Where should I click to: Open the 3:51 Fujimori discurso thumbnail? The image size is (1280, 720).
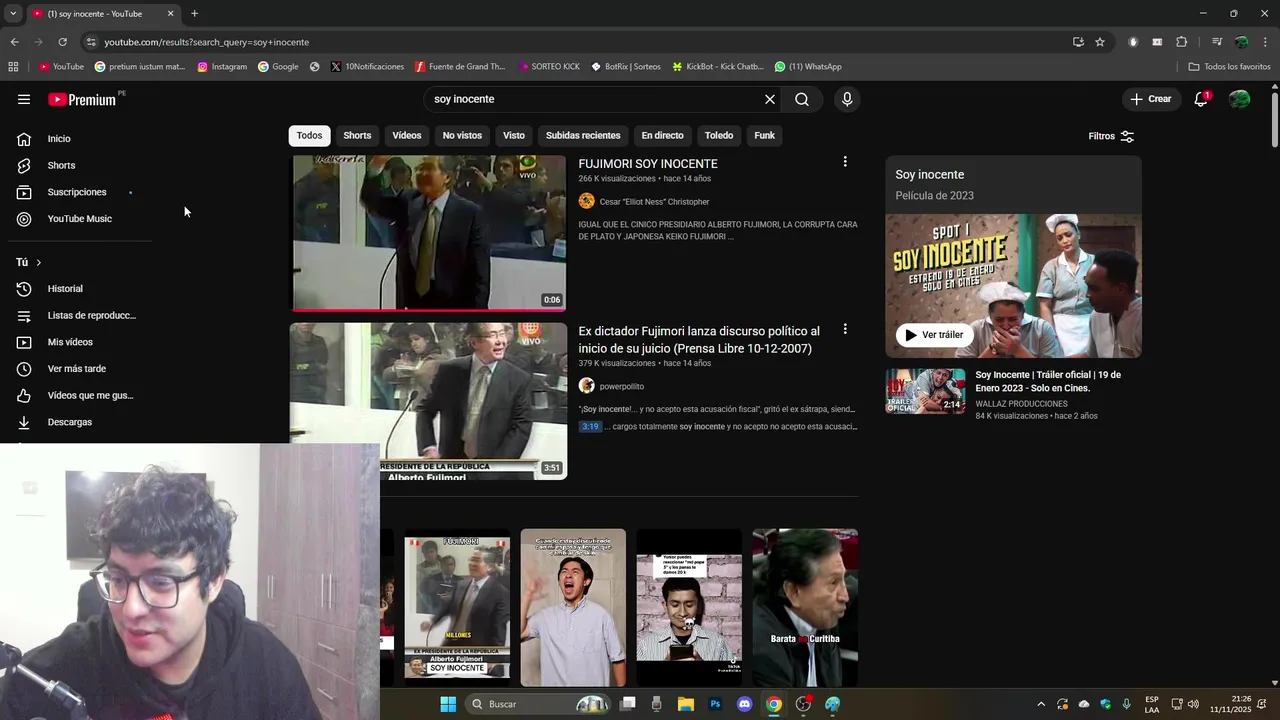(428, 401)
